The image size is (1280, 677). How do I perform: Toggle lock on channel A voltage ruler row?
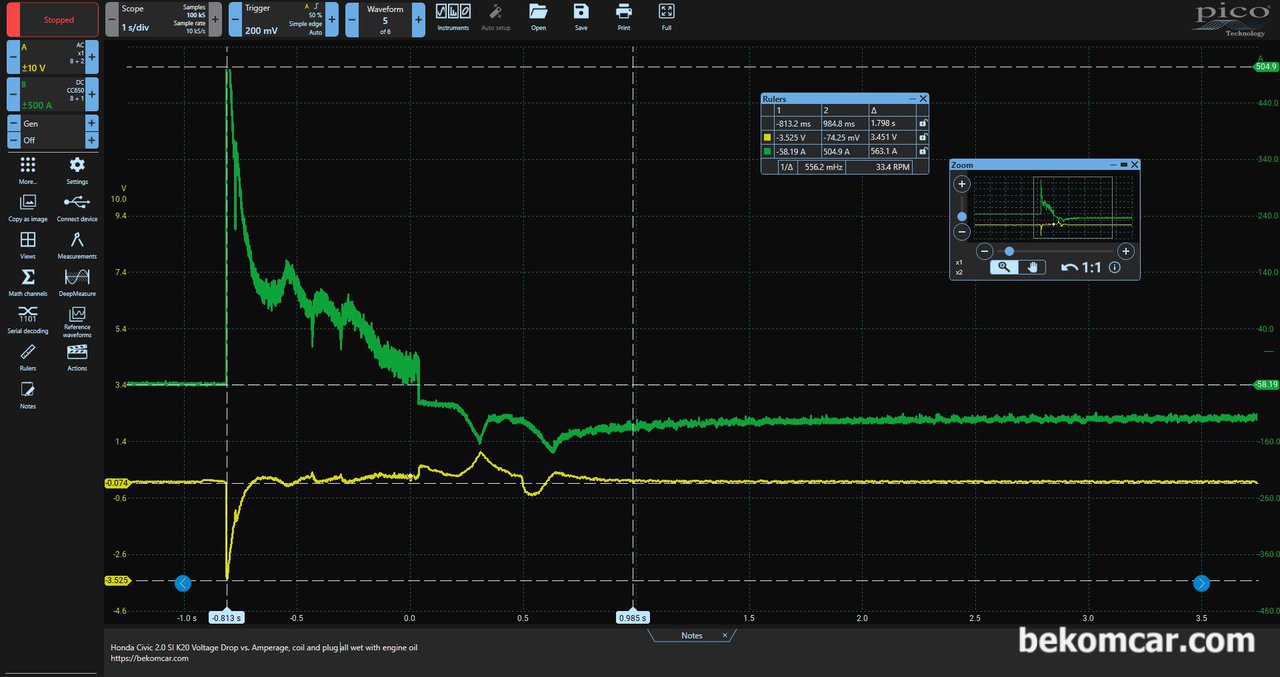coord(922,137)
